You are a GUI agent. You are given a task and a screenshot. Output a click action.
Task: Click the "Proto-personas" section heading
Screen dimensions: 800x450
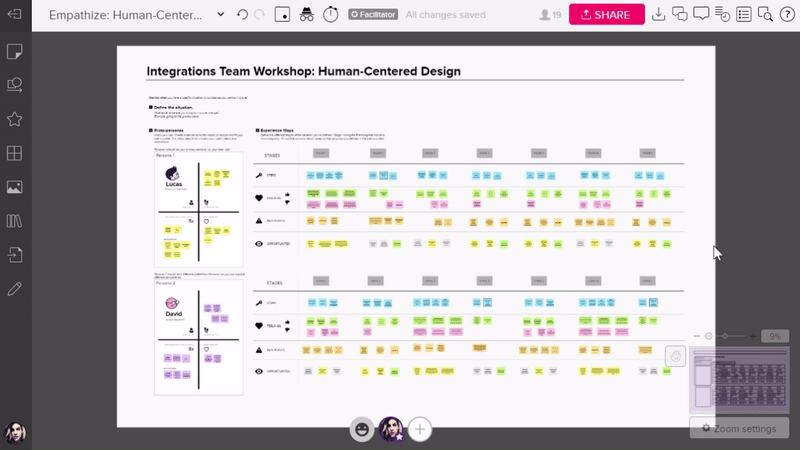coord(168,131)
